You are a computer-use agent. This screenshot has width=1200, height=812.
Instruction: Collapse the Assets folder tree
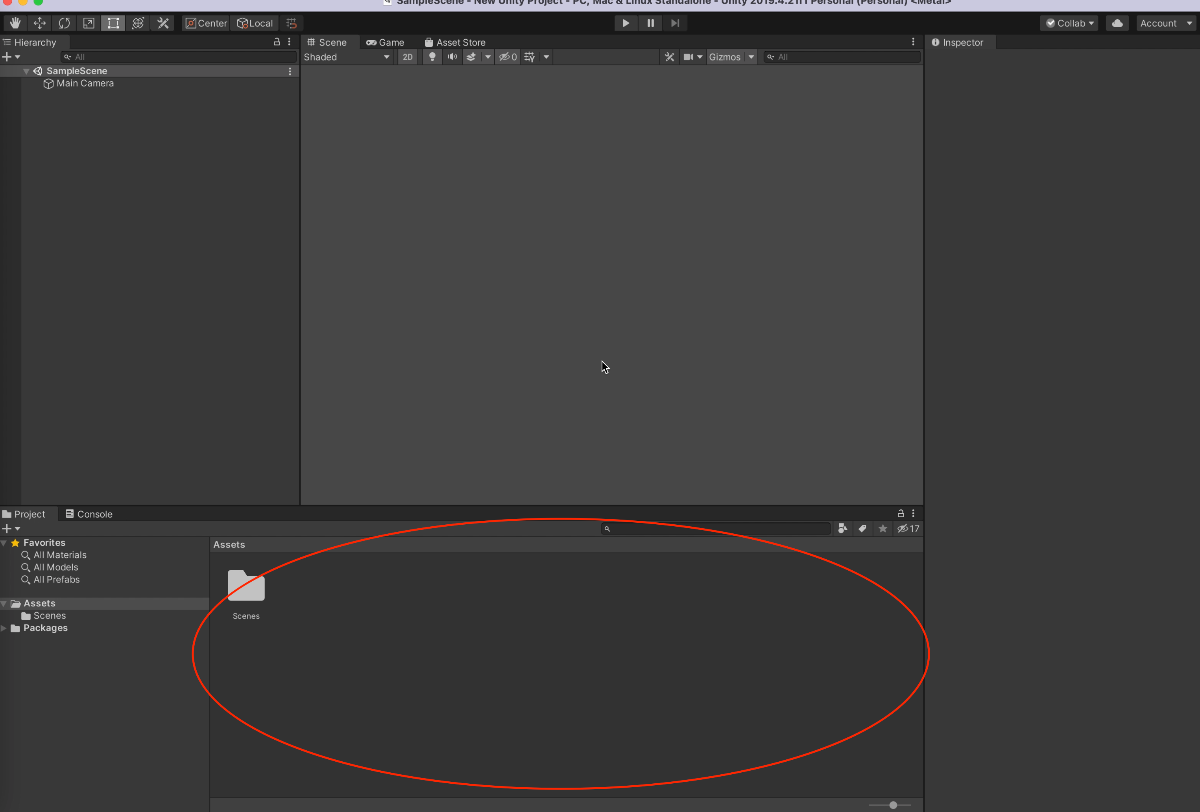coord(4,604)
